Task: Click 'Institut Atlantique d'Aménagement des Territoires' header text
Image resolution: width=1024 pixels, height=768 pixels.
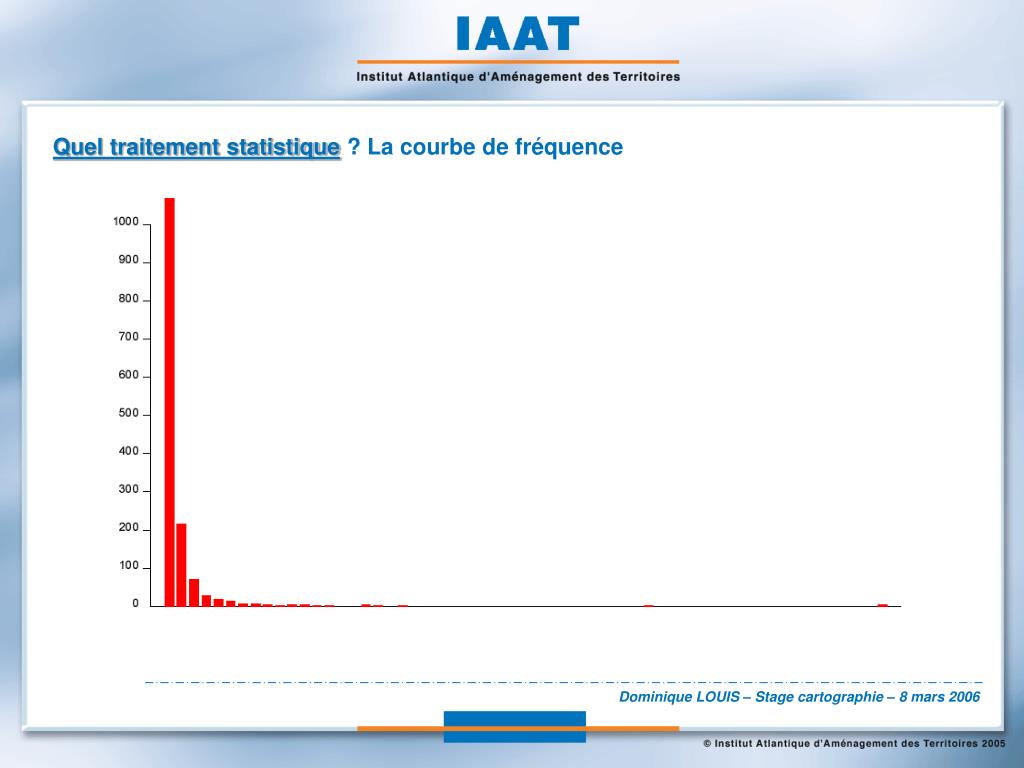Action: pyautogui.click(x=518, y=77)
